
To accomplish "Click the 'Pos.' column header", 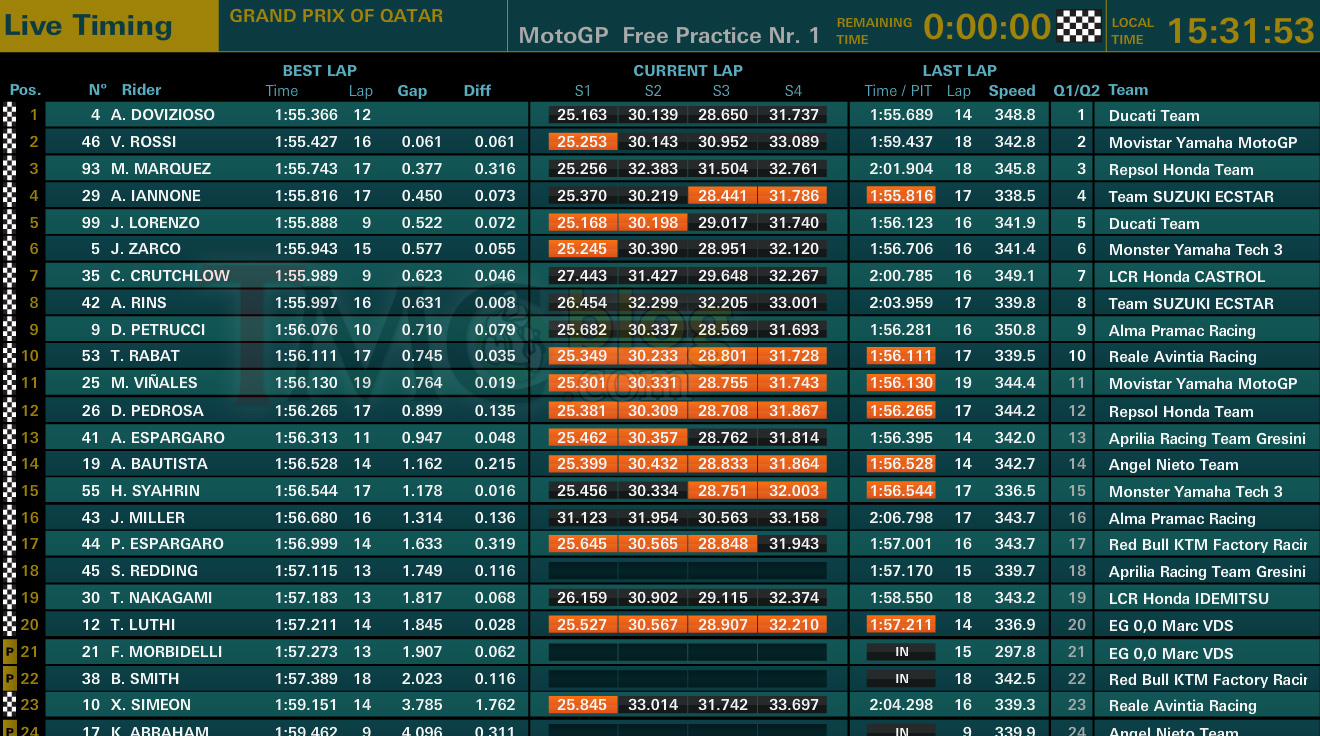I will [25, 90].
